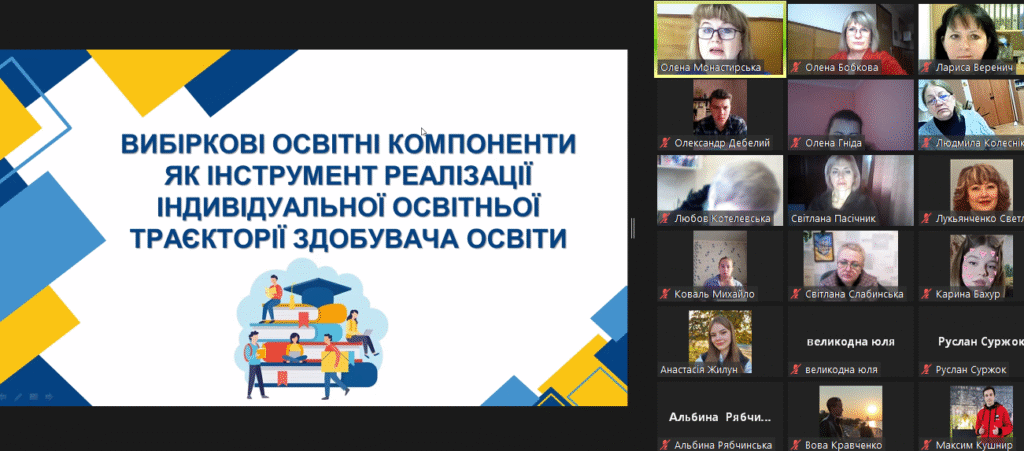The height and width of the screenshot is (451, 1024).
Task: Click the Світлана Слабинська name label
Action: (854, 295)
